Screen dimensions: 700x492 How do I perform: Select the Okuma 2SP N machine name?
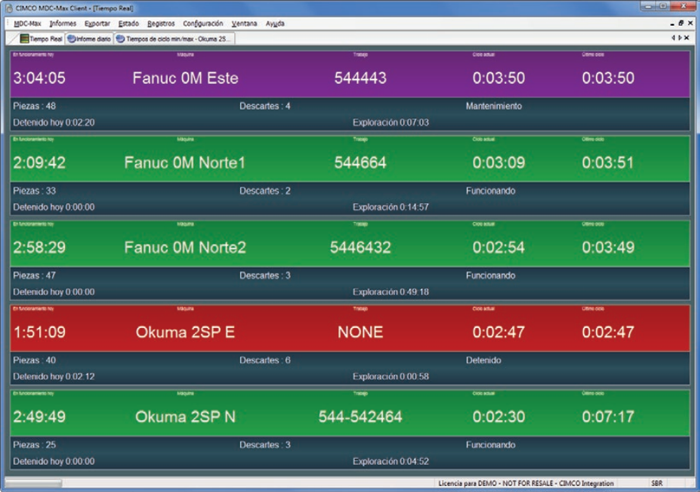pyautogui.click(x=185, y=417)
